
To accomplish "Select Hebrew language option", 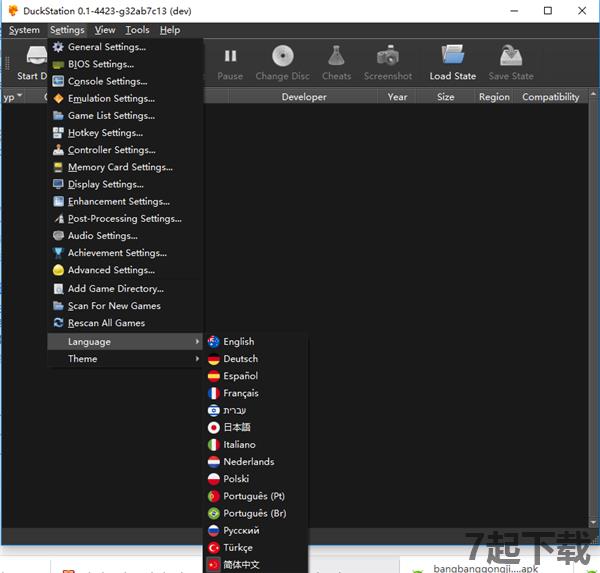I will pos(257,410).
